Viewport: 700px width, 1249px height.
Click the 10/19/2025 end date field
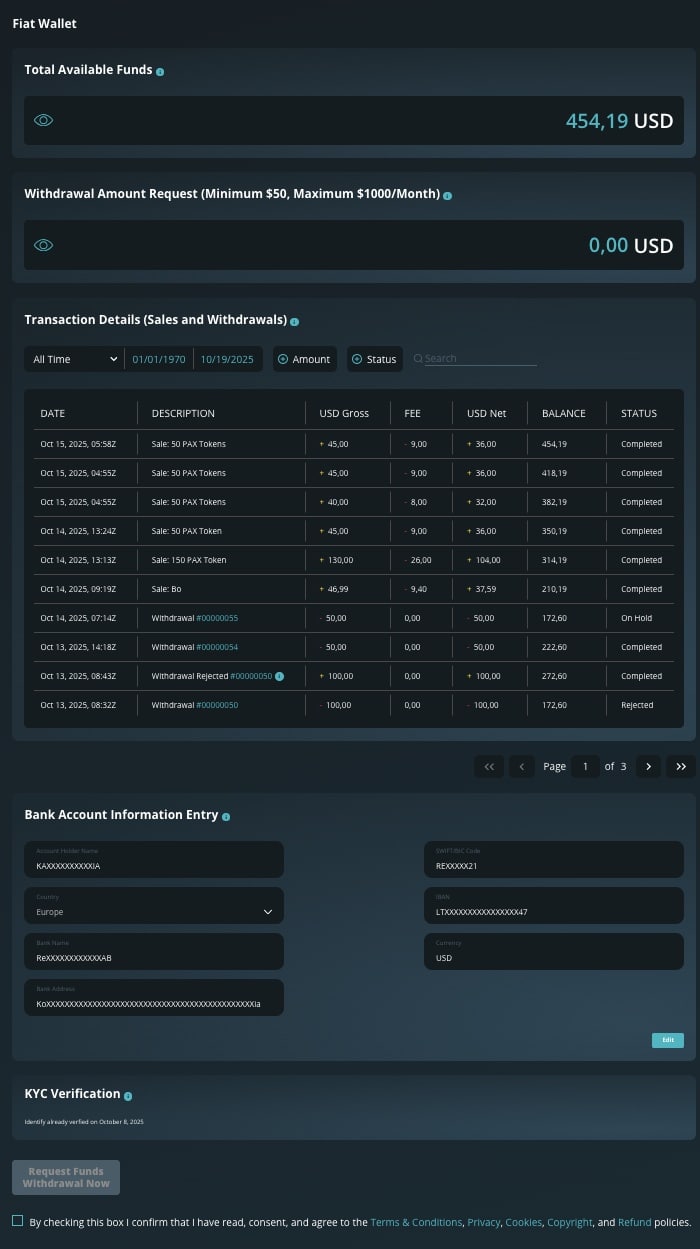pyautogui.click(x=227, y=359)
